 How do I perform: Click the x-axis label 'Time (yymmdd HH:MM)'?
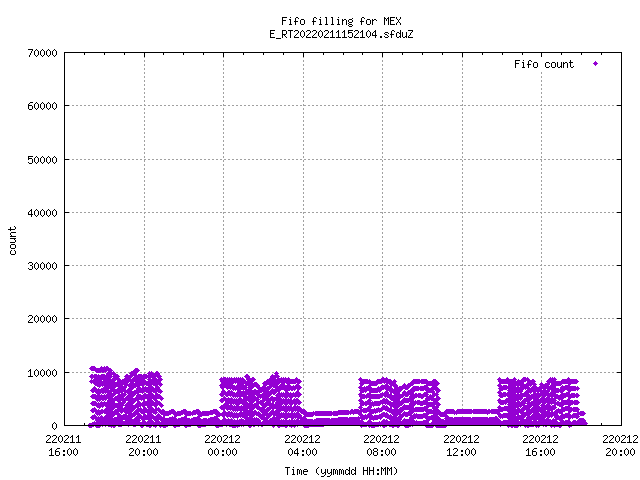point(341,471)
